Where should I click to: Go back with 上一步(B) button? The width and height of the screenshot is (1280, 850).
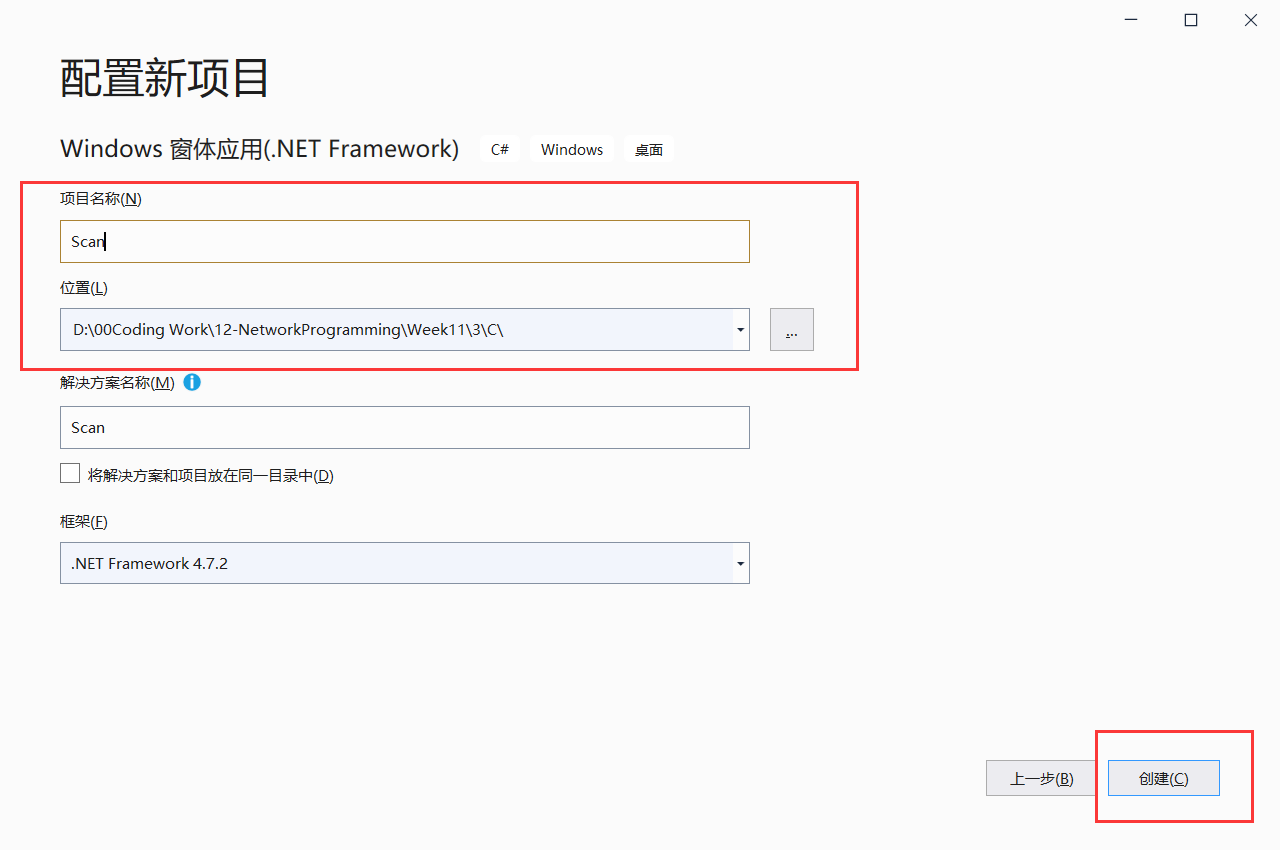(x=1042, y=778)
